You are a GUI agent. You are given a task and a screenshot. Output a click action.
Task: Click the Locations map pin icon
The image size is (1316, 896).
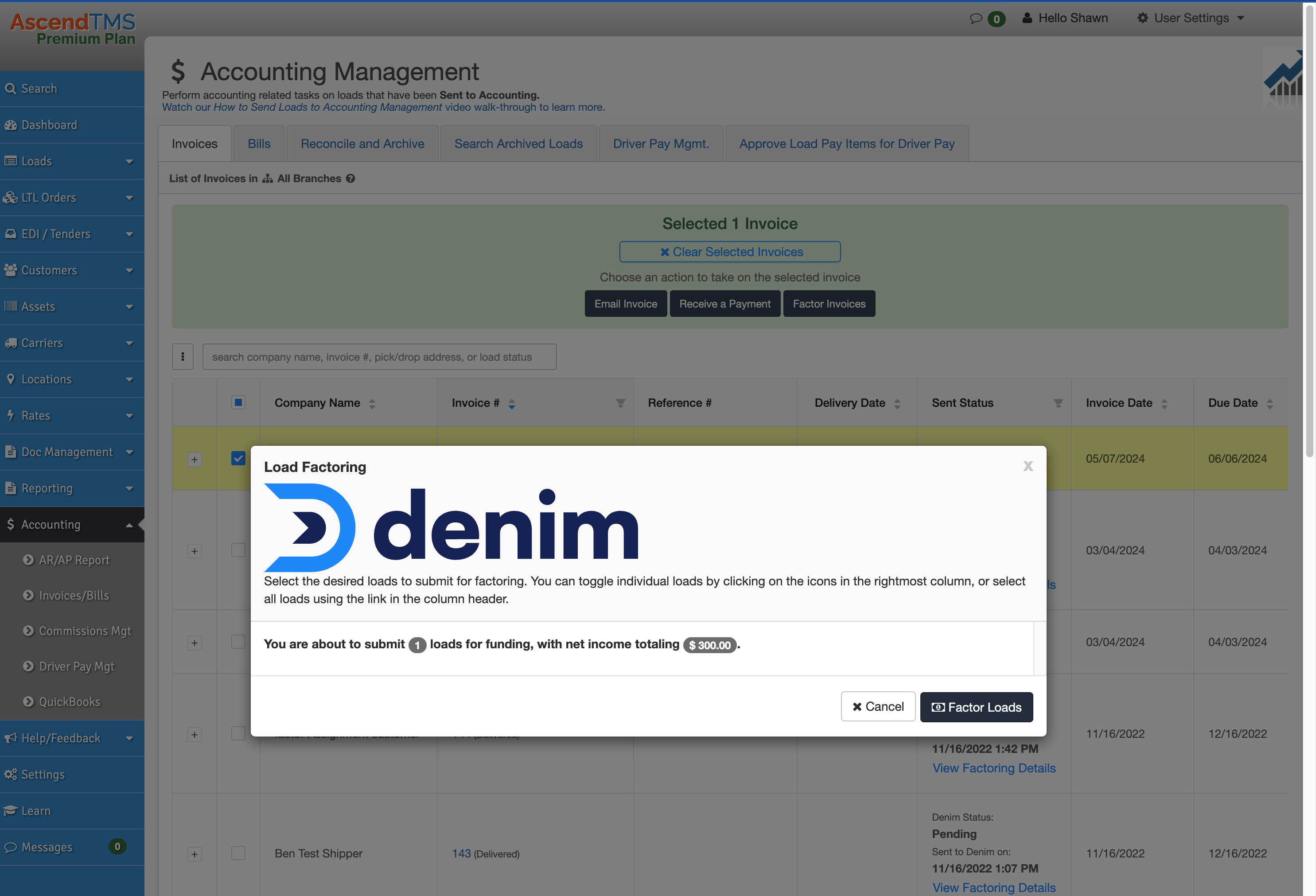pos(10,379)
